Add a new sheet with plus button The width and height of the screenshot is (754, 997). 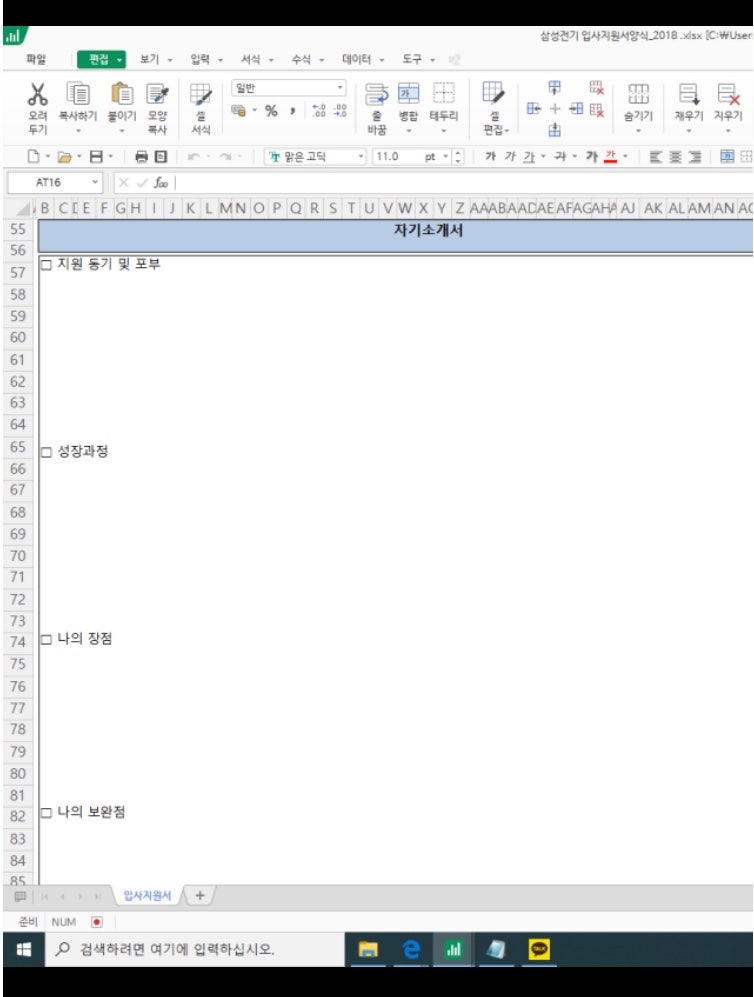pyautogui.click(x=199, y=895)
